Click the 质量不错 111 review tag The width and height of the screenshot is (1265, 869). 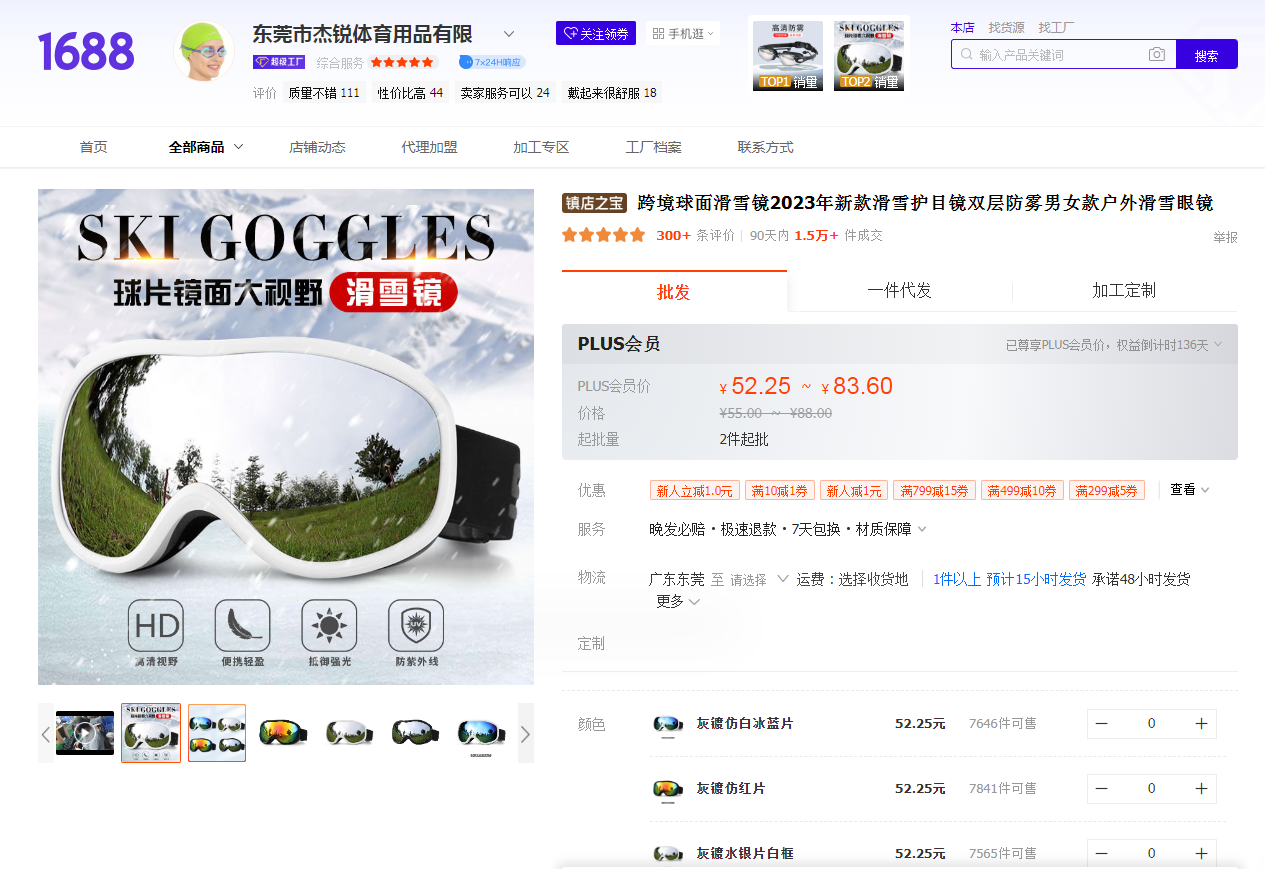tap(323, 93)
